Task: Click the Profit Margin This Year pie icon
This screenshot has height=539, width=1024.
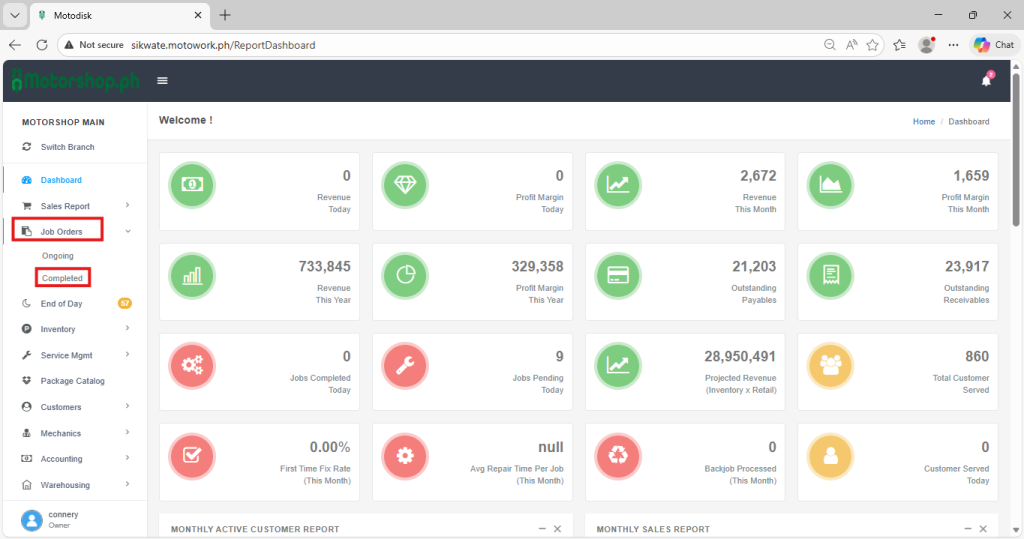Action: pos(404,276)
